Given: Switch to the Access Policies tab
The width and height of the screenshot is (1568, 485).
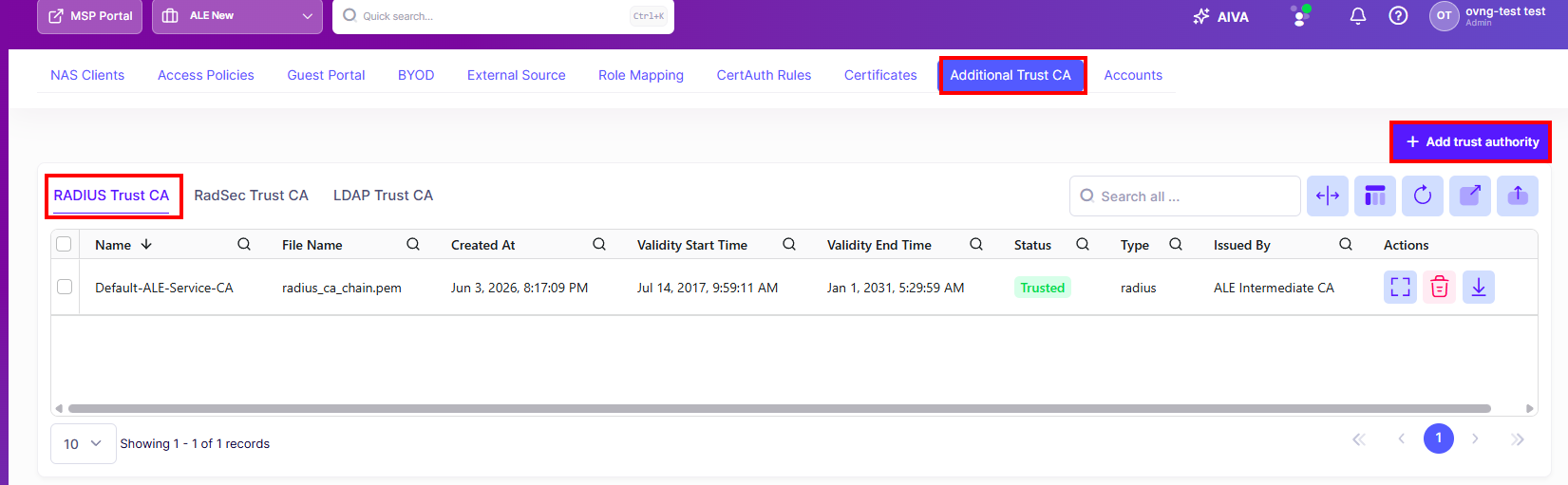Looking at the screenshot, I should tap(206, 75).
